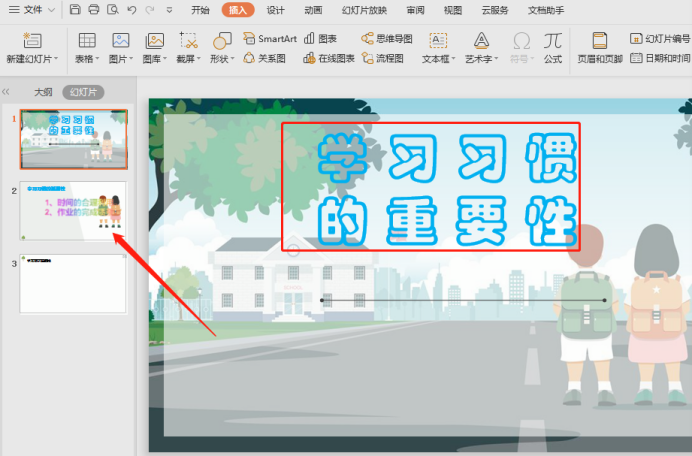Open print preview icon
This screenshot has width=692, height=456.
pyautogui.click(x=113, y=10)
